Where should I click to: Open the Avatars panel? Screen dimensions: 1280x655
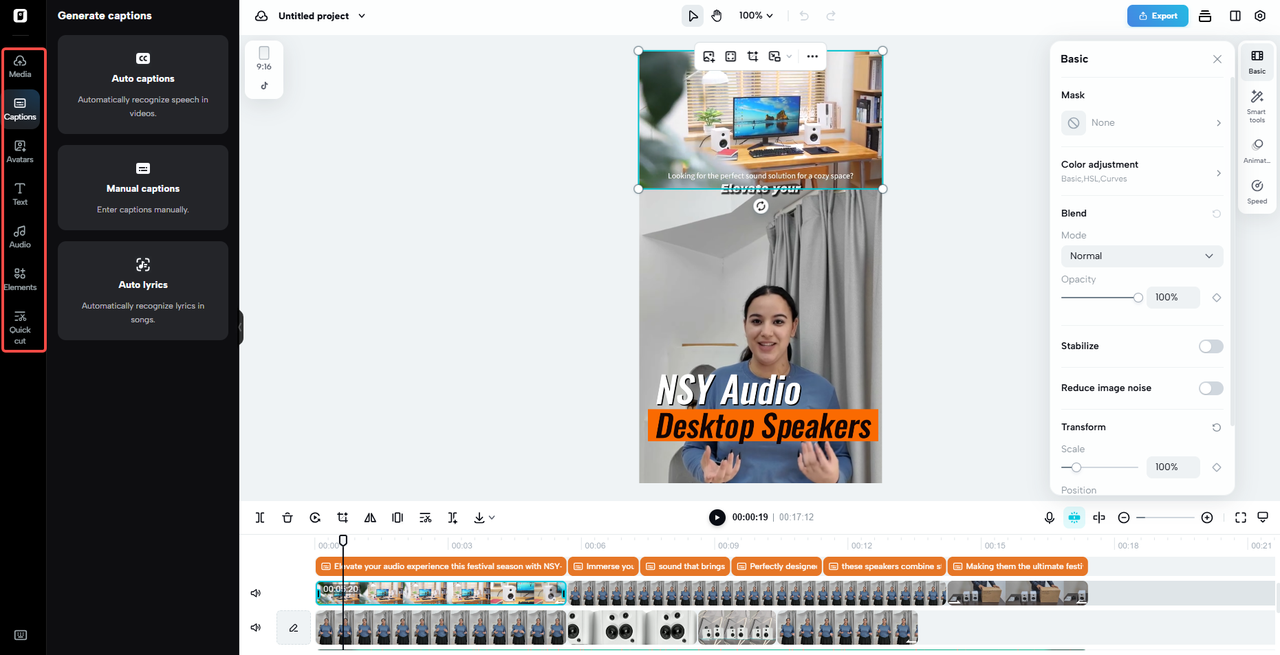(20, 151)
